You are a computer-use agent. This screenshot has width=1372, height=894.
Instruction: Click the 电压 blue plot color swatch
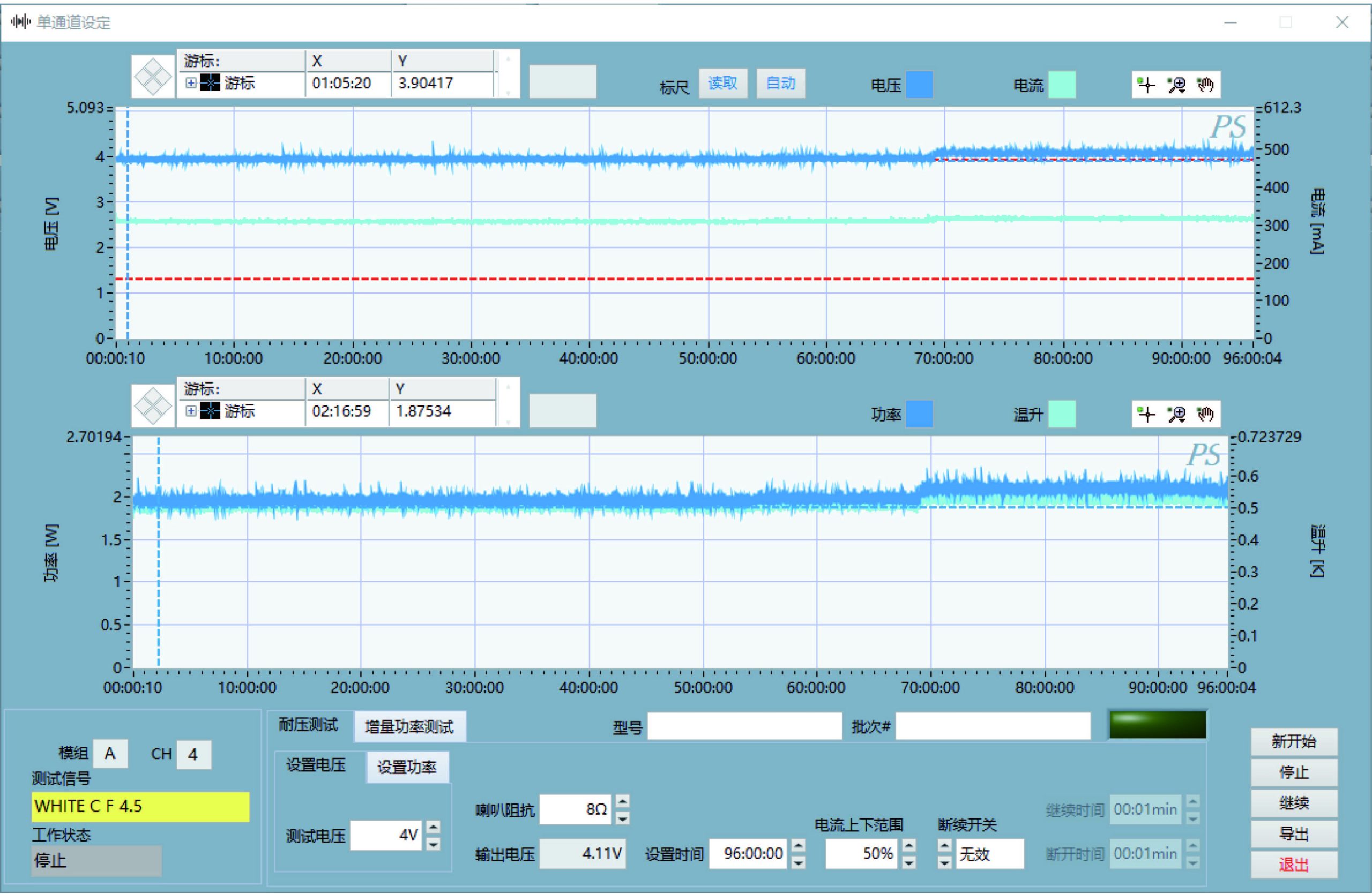coord(920,85)
